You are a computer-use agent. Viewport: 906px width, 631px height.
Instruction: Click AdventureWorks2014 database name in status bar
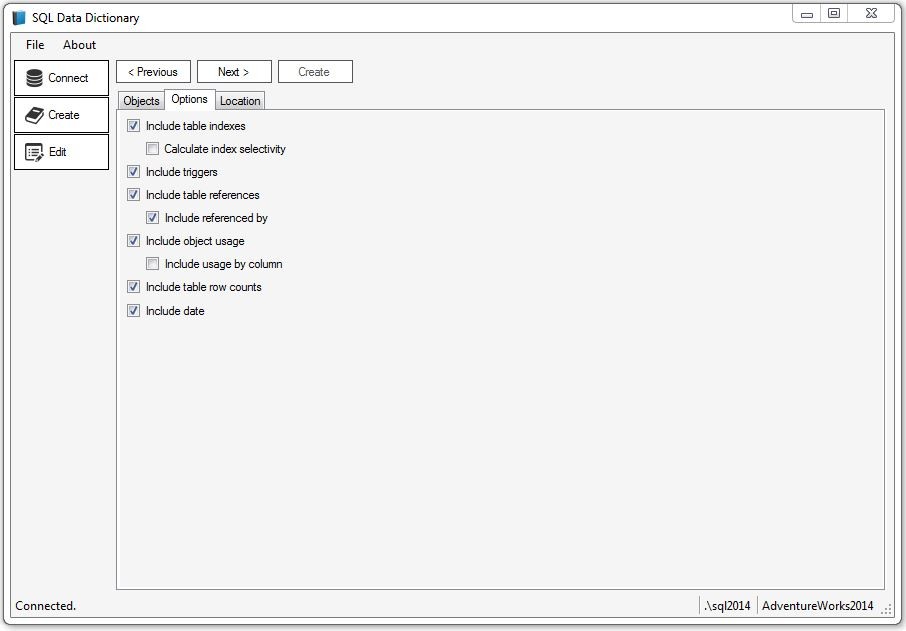pyautogui.click(x=817, y=606)
